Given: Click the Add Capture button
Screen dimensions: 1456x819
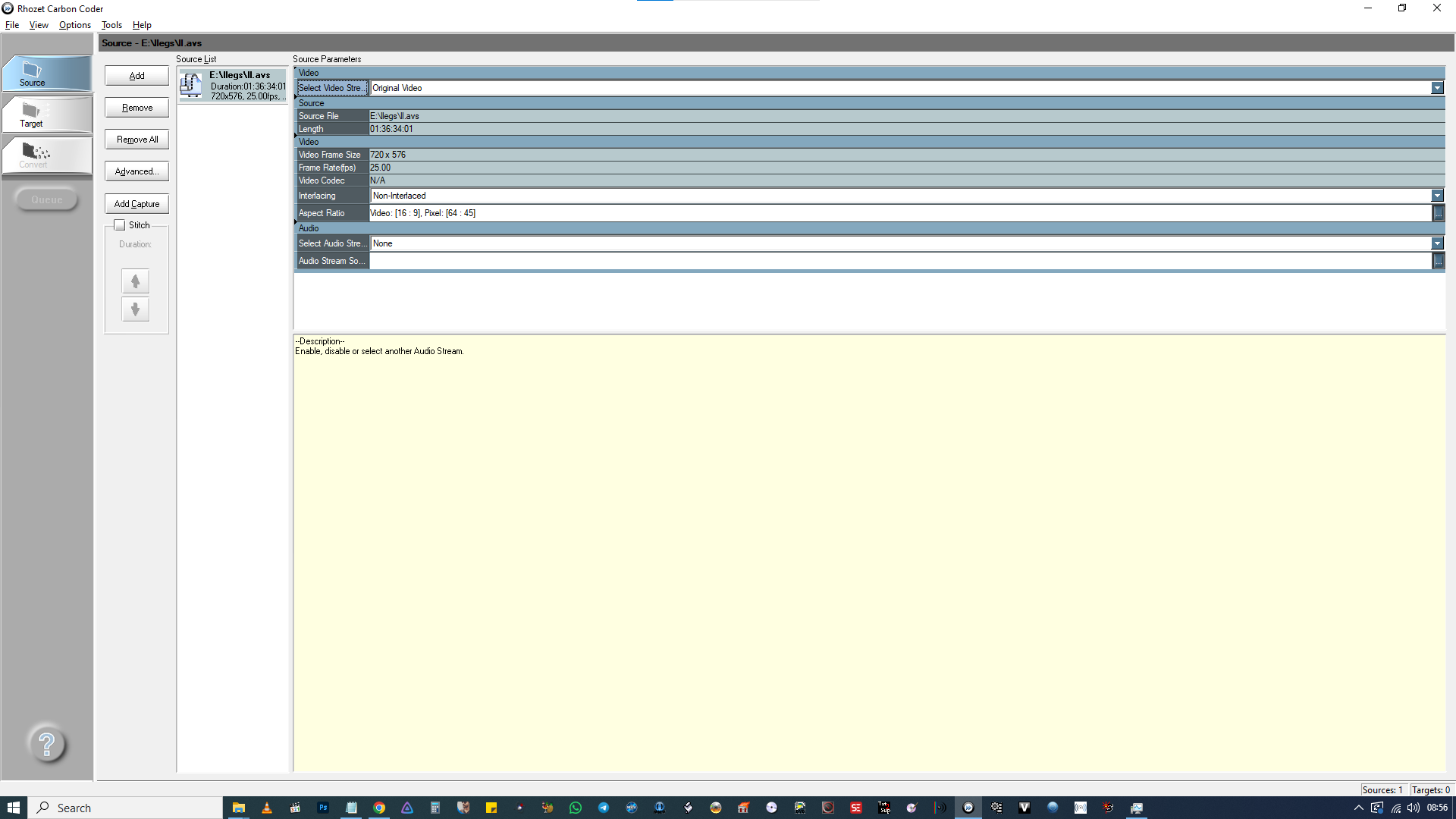Looking at the screenshot, I should (x=136, y=204).
